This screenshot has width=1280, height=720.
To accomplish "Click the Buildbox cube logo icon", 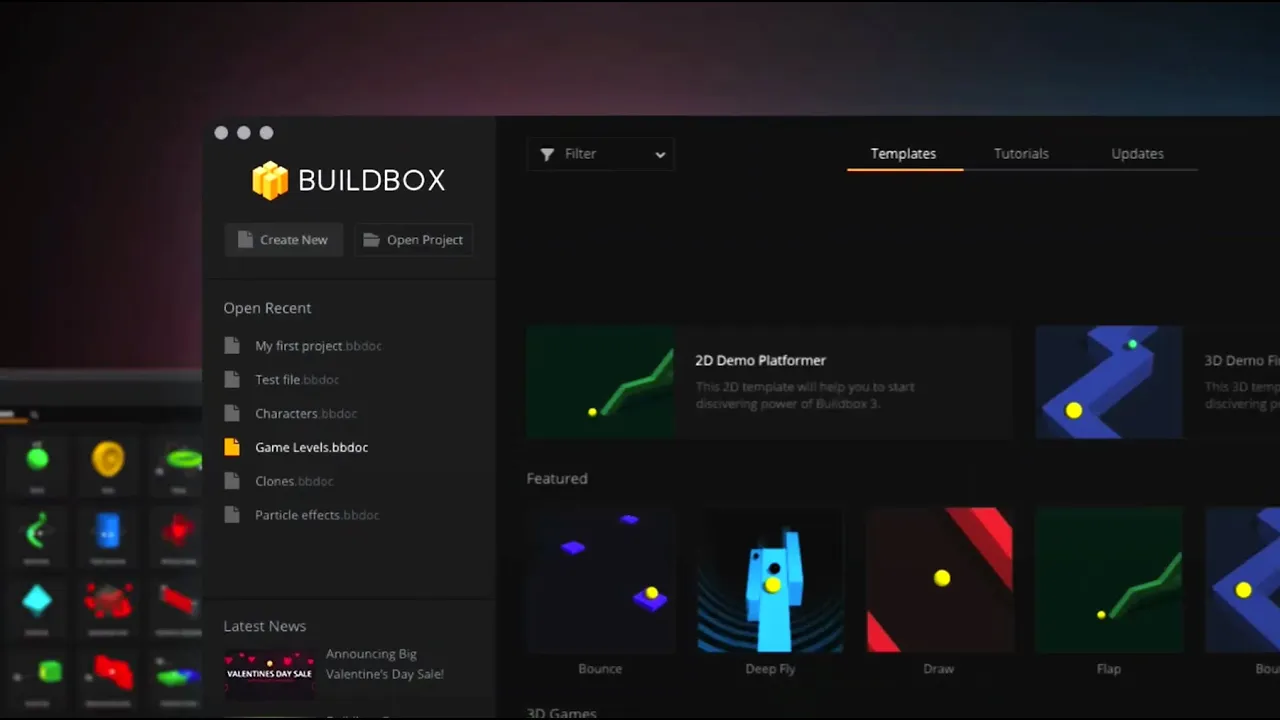I will [270, 180].
